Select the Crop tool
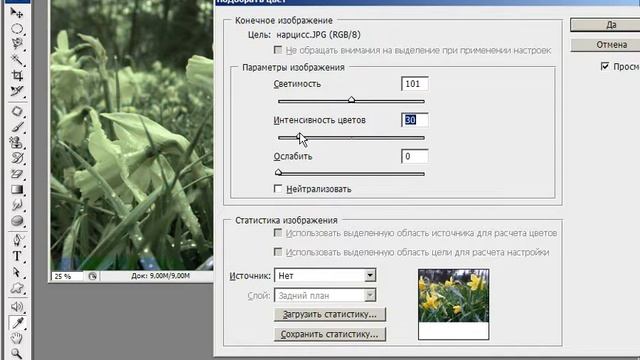This screenshot has width=640, height=360. [17, 76]
